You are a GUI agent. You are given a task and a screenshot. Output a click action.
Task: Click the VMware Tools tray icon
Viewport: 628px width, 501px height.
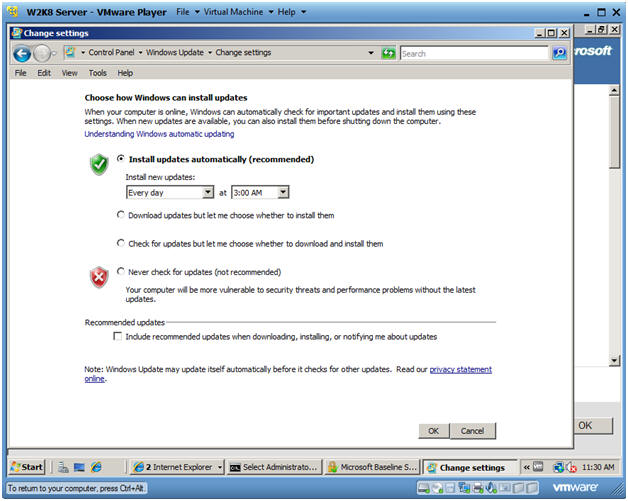[538, 467]
